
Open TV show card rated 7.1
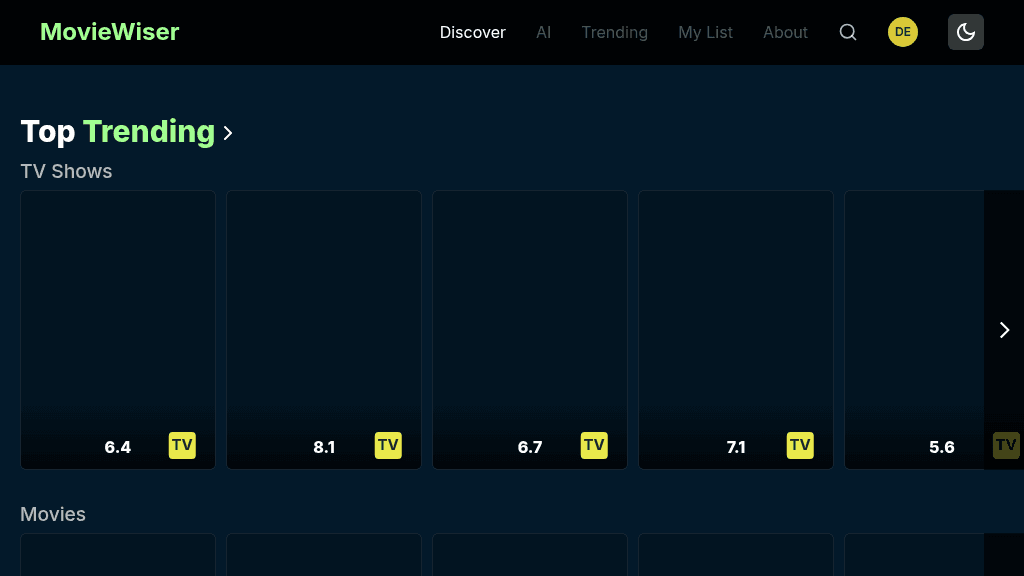[736, 330]
